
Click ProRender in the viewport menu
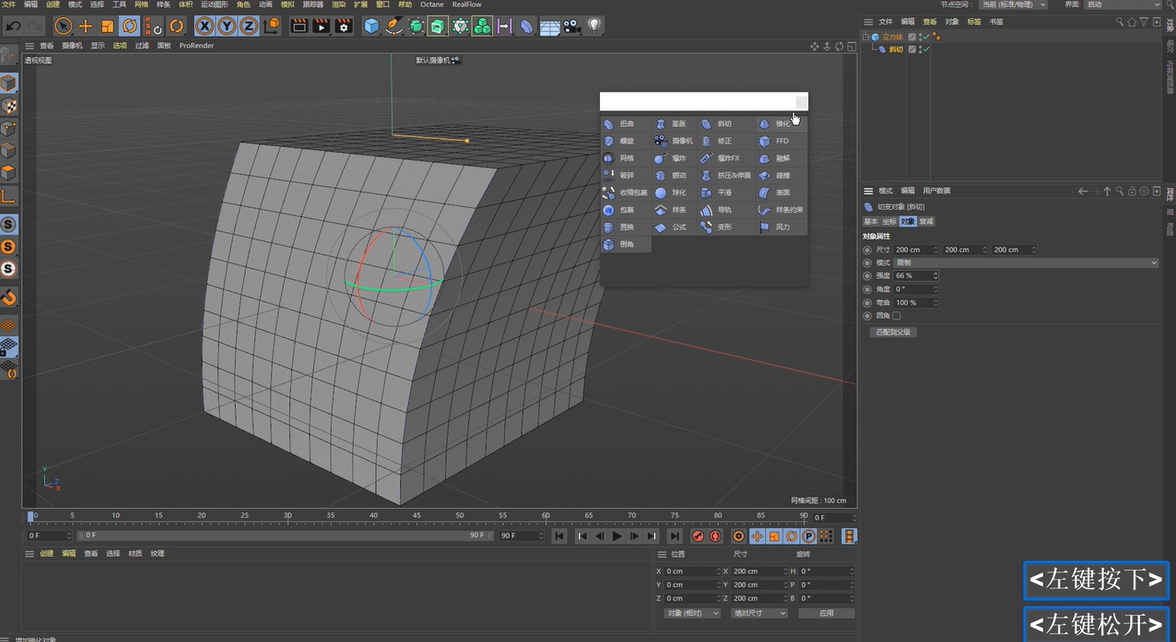pos(196,46)
